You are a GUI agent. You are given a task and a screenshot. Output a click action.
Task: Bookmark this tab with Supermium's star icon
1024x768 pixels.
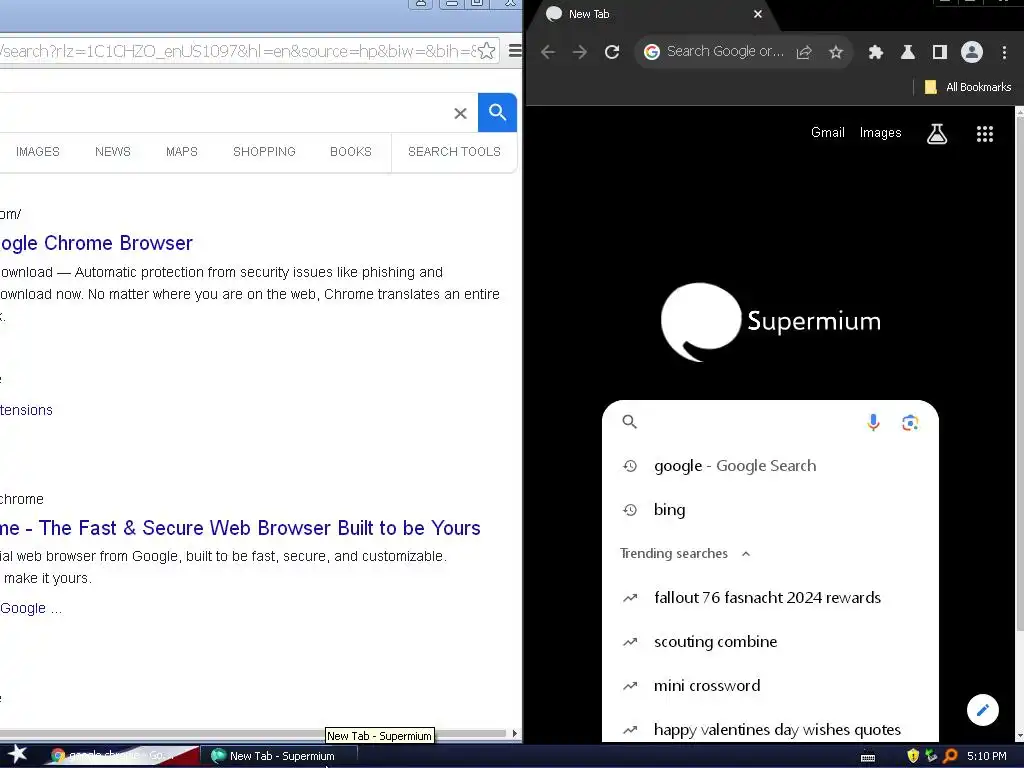coord(836,52)
